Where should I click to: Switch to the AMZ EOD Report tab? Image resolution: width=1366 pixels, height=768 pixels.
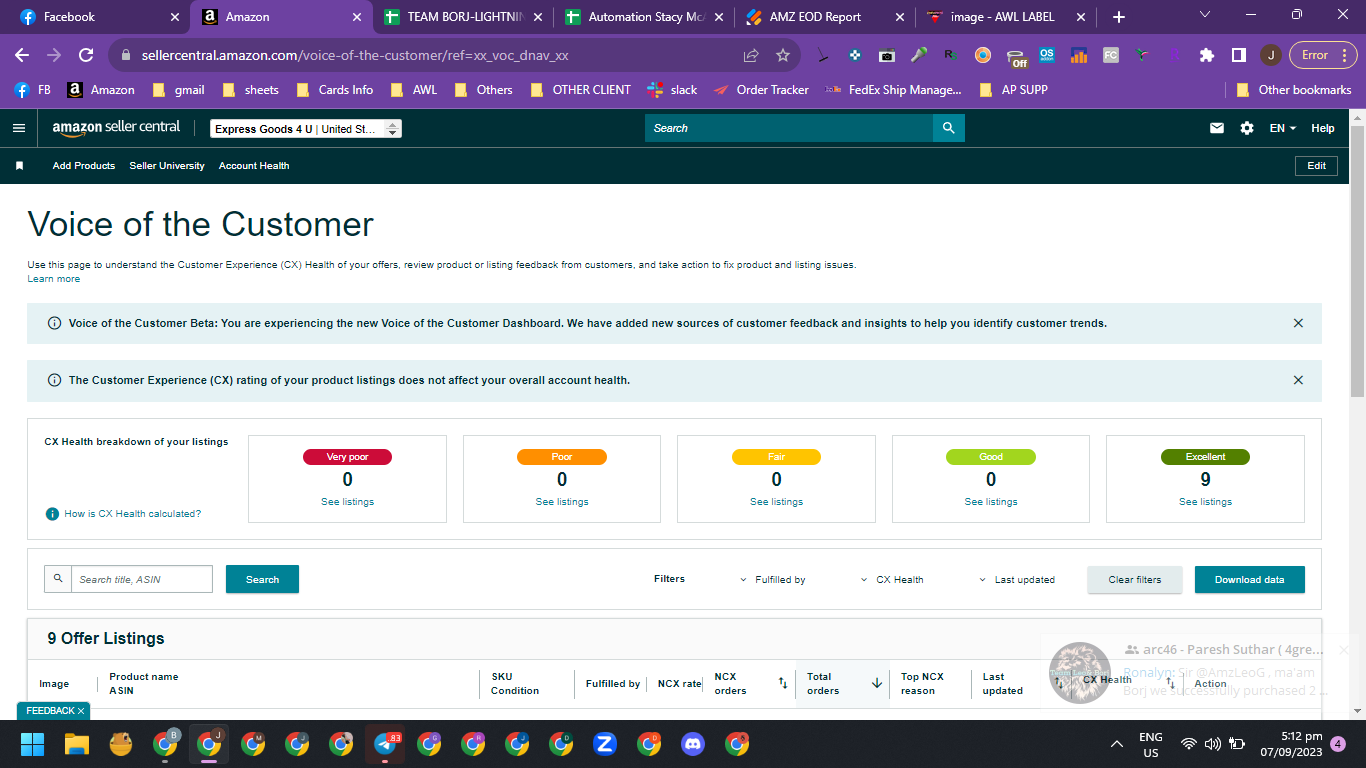(x=826, y=17)
